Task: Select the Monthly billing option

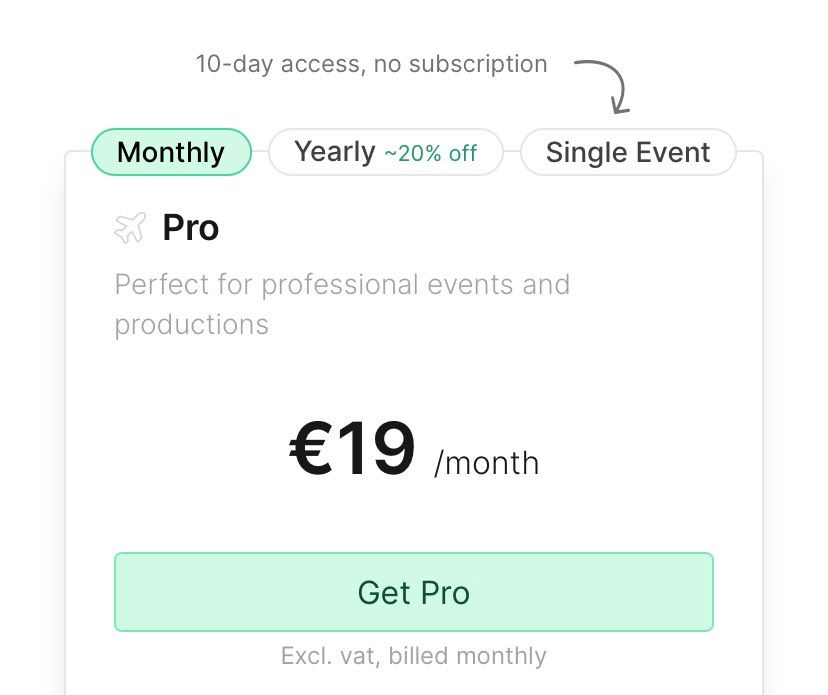Action: pos(171,152)
